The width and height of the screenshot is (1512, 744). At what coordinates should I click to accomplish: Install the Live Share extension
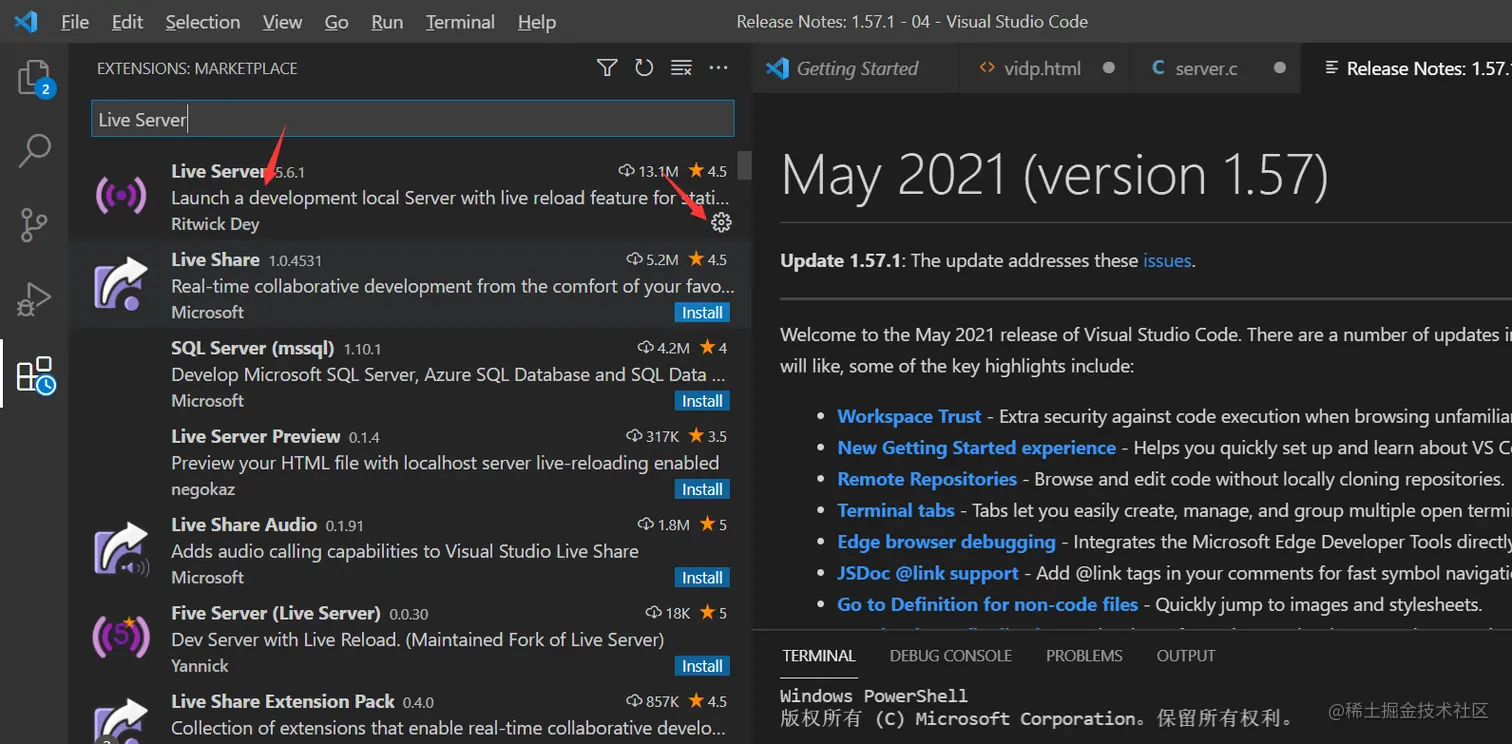tap(702, 312)
